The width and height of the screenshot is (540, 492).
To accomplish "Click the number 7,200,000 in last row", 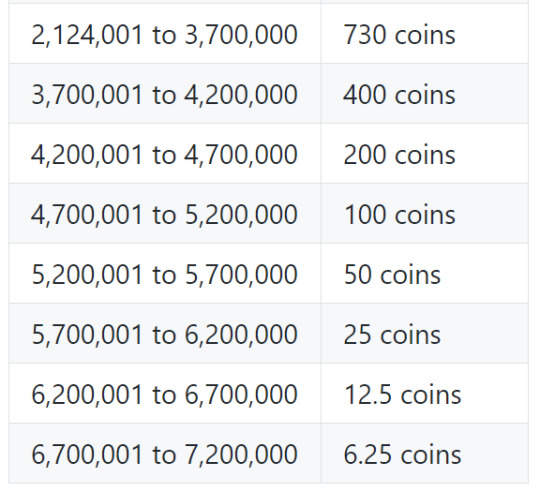I will pos(241,455).
